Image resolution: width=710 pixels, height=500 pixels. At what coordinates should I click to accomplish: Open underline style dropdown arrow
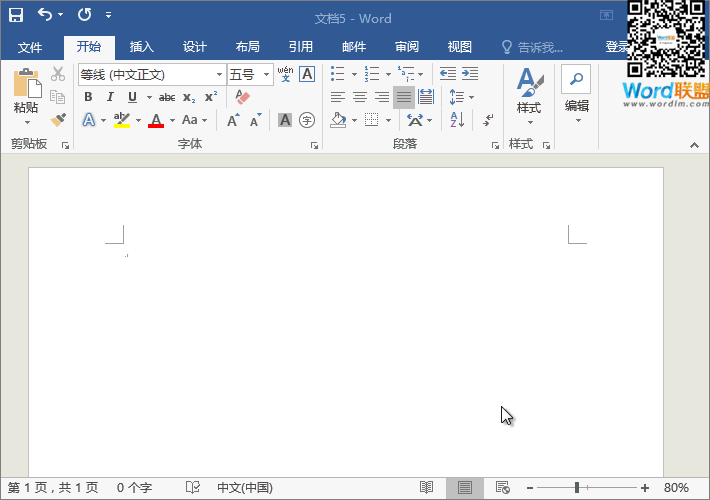coord(149,97)
